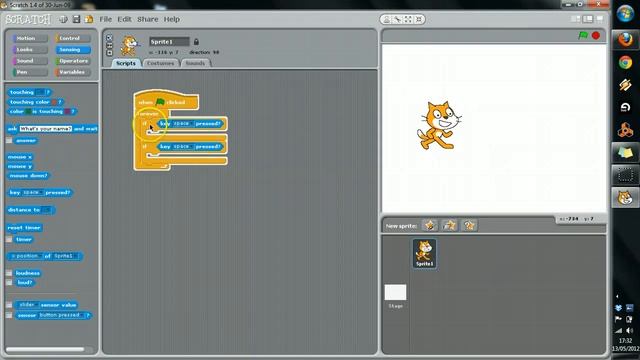The height and width of the screenshot is (360, 640).
Task: Set rotation style to don't rotate
Action: click(109, 53)
